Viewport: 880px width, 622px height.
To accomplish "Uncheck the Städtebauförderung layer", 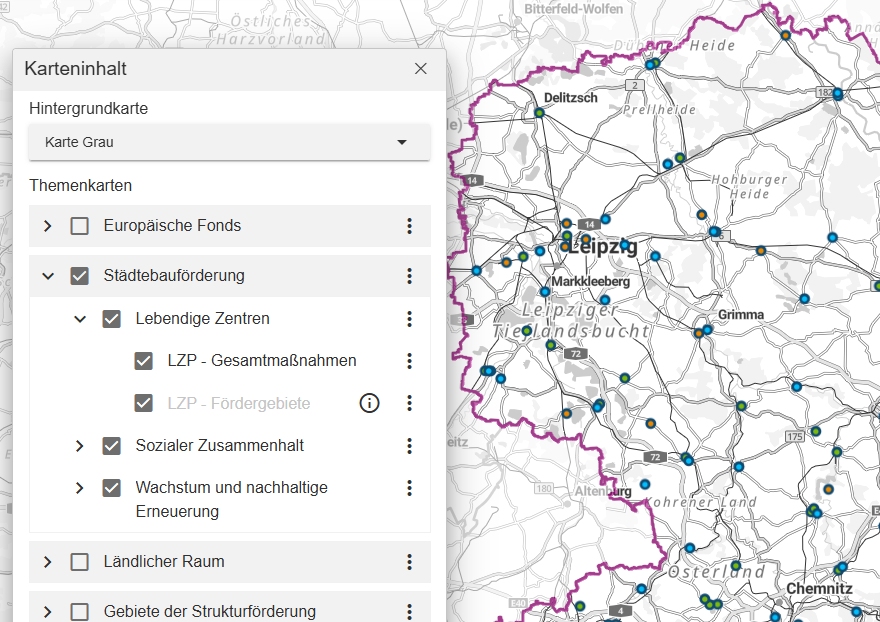I will [x=79, y=275].
